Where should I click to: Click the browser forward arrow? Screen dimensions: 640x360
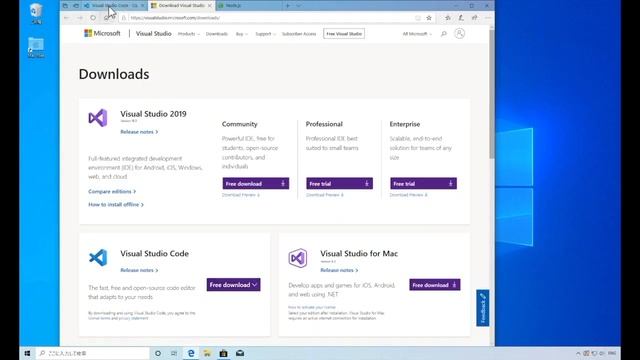tap(80, 18)
